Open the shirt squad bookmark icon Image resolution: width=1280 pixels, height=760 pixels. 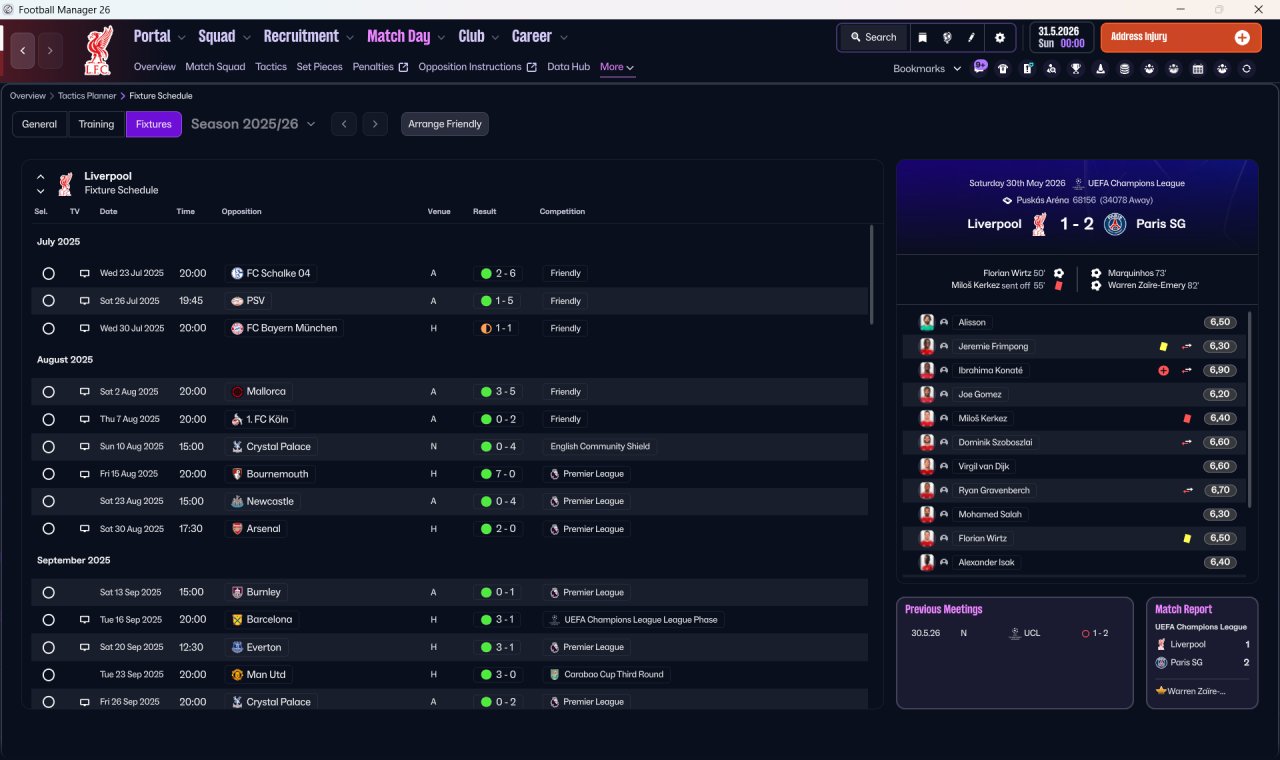(x=1003, y=69)
